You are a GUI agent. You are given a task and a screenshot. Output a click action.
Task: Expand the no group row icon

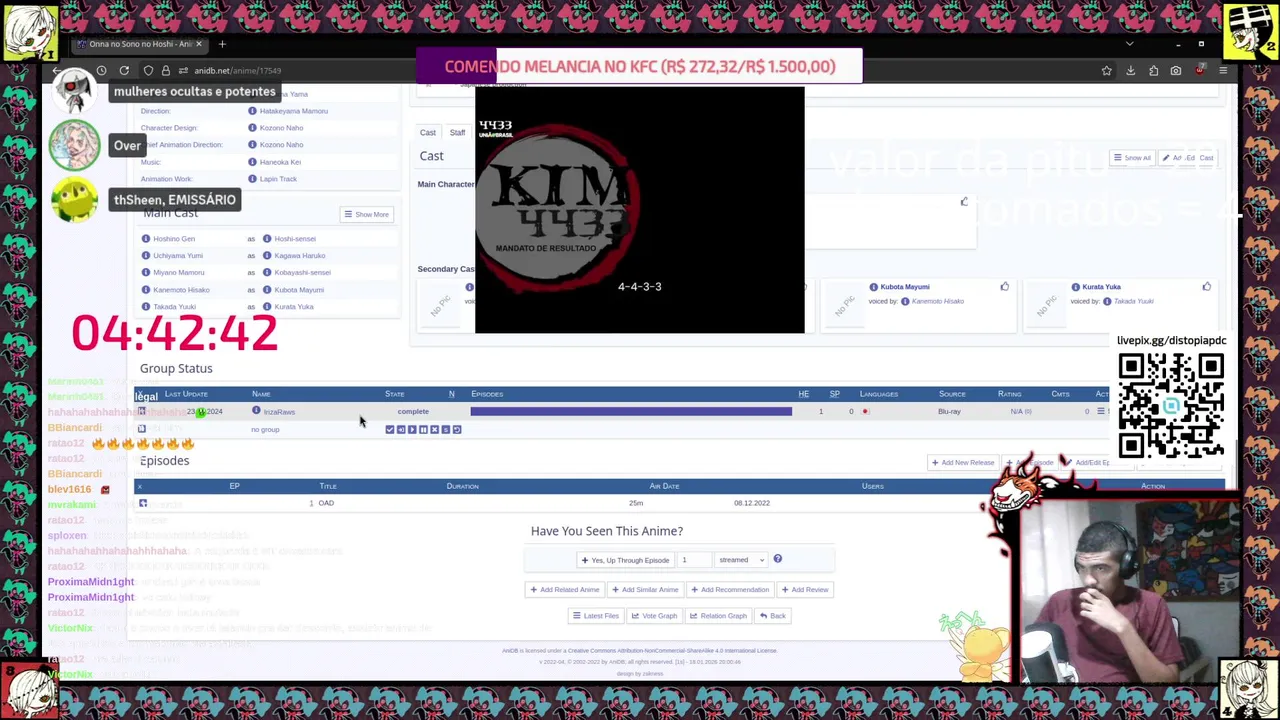pos(141,429)
